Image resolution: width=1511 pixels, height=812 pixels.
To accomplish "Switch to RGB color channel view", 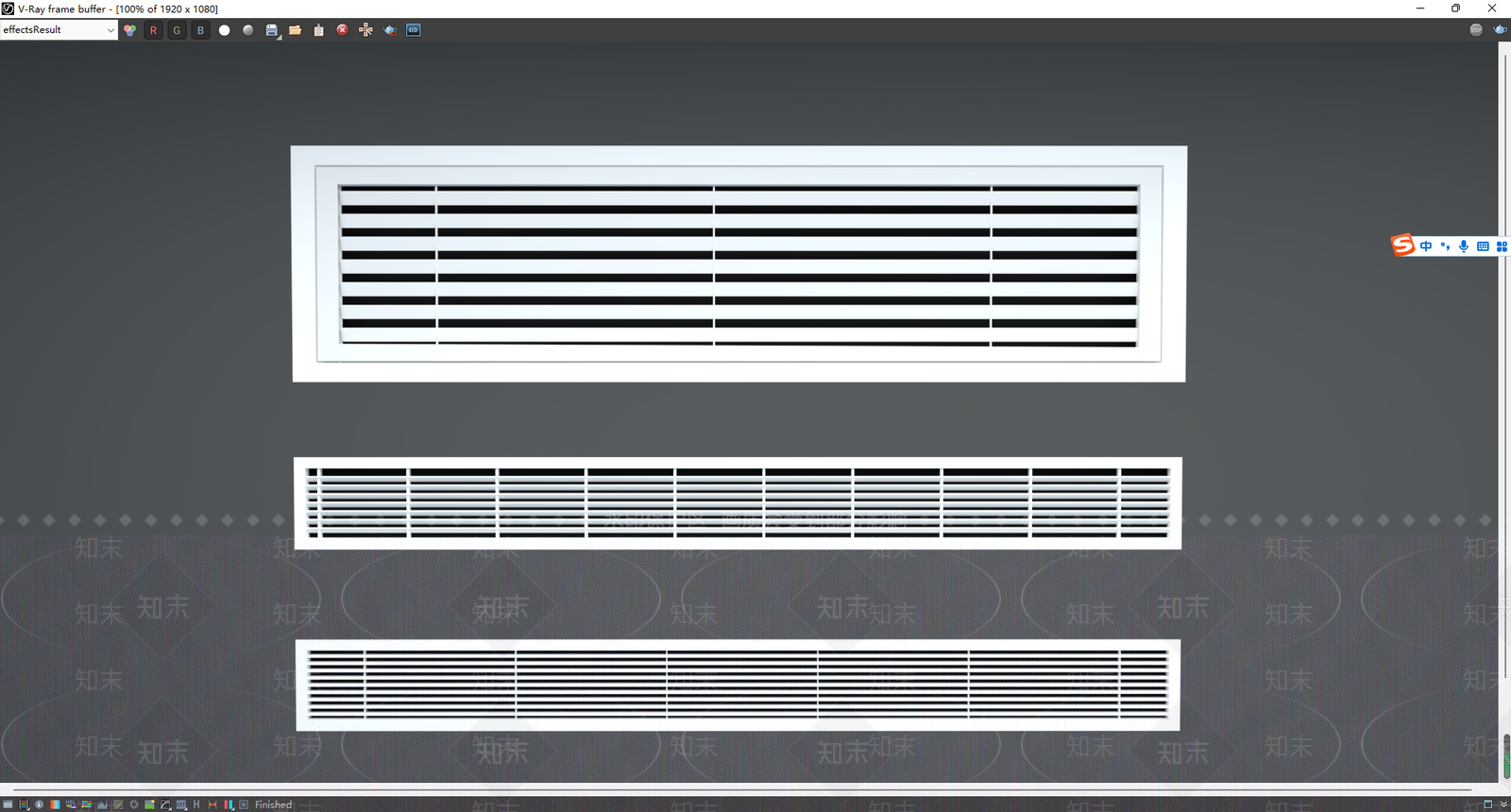I will (129, 30).
